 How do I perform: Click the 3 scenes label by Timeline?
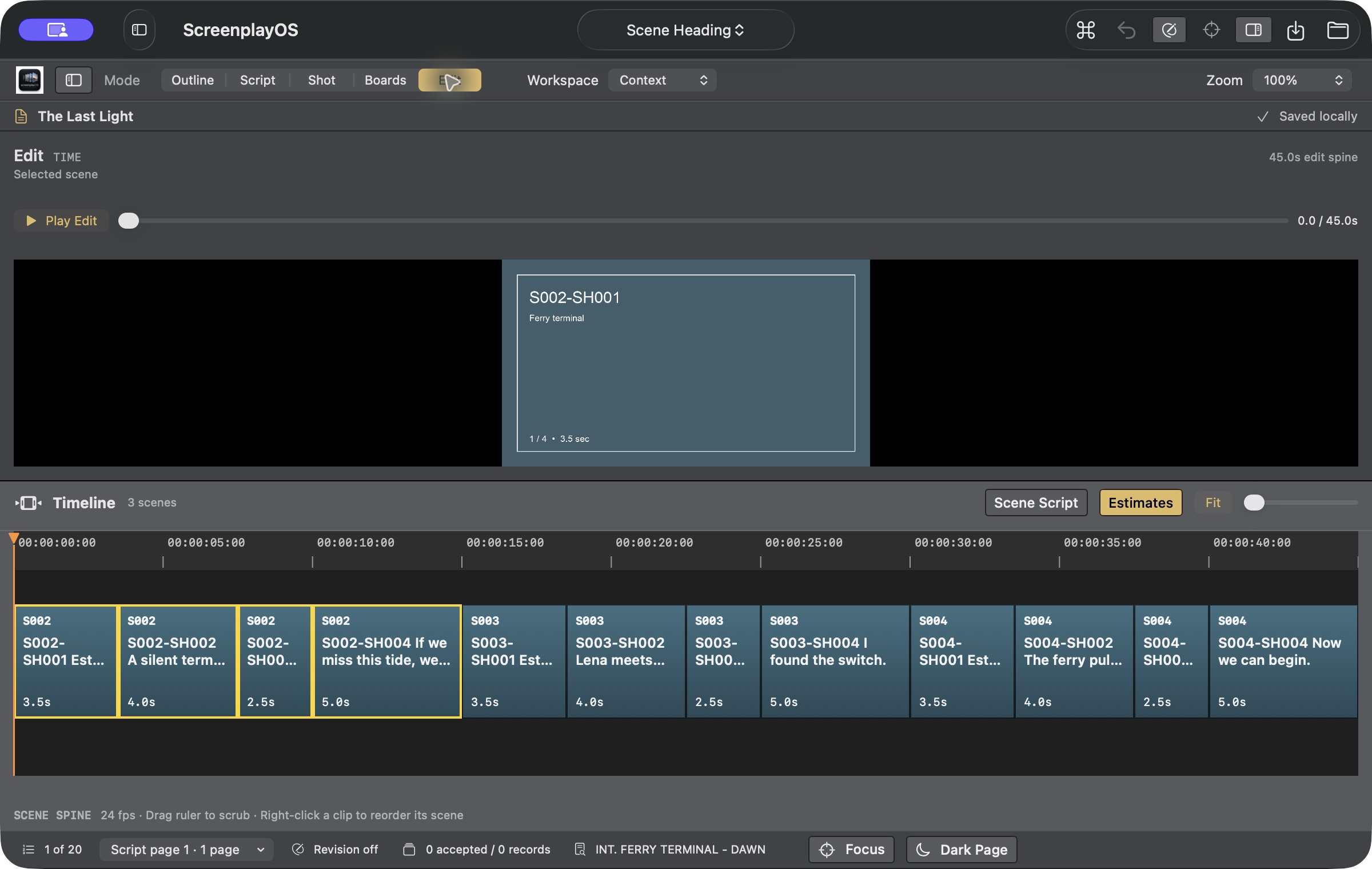(151, 503)
